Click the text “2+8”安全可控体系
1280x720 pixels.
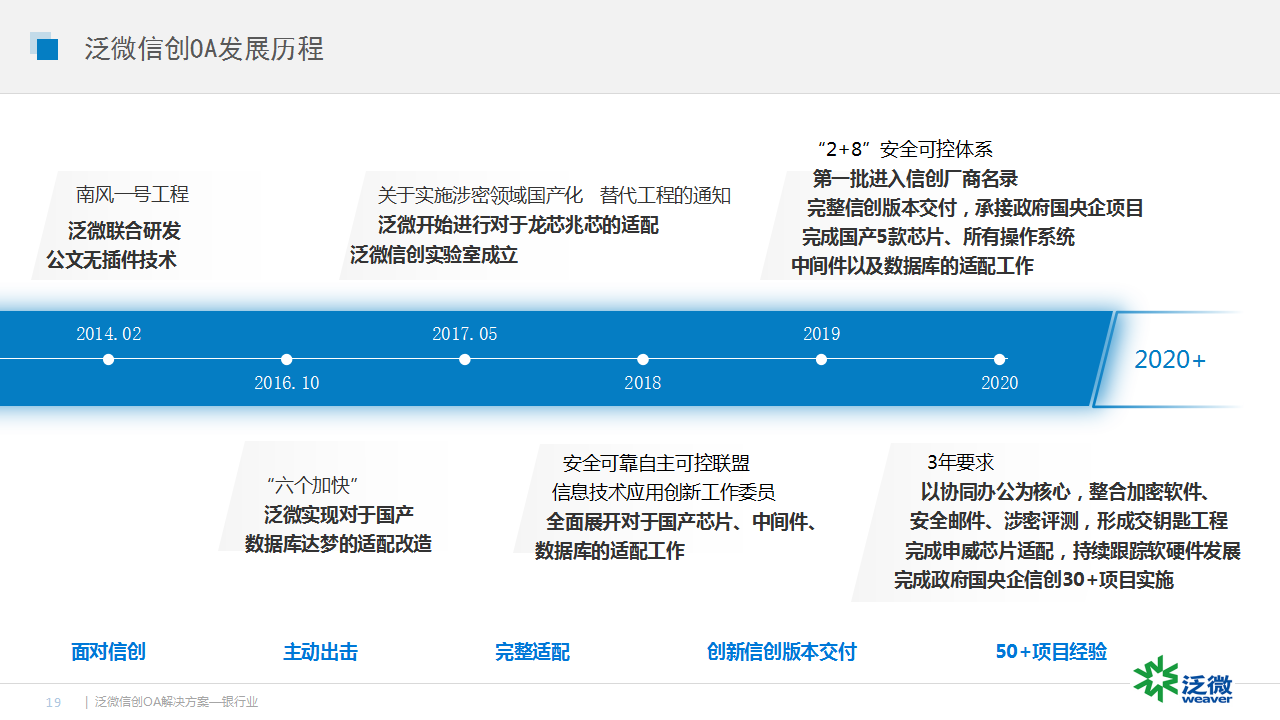tap(905, 149)
